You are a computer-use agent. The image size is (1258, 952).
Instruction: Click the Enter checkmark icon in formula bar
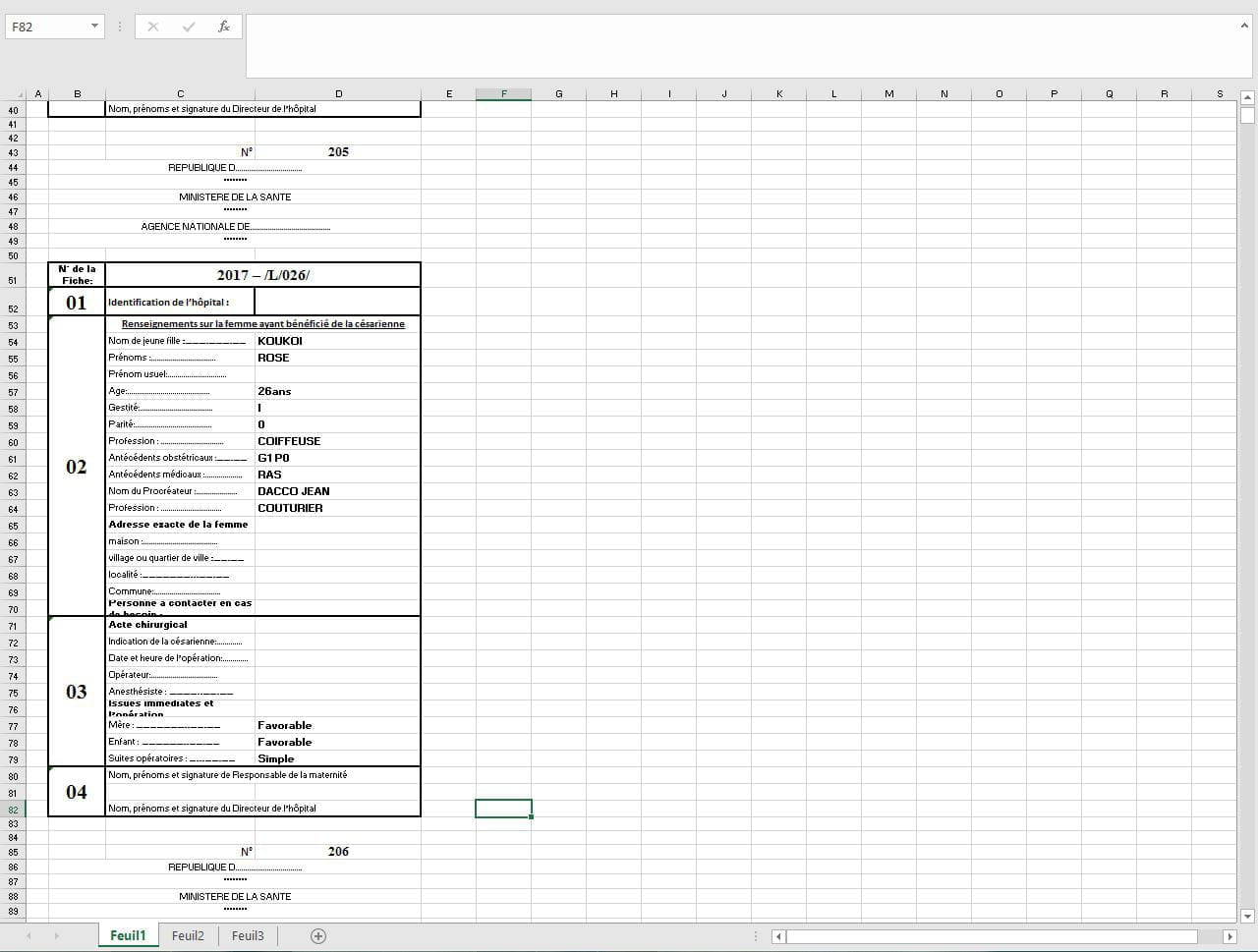[189, 27]
